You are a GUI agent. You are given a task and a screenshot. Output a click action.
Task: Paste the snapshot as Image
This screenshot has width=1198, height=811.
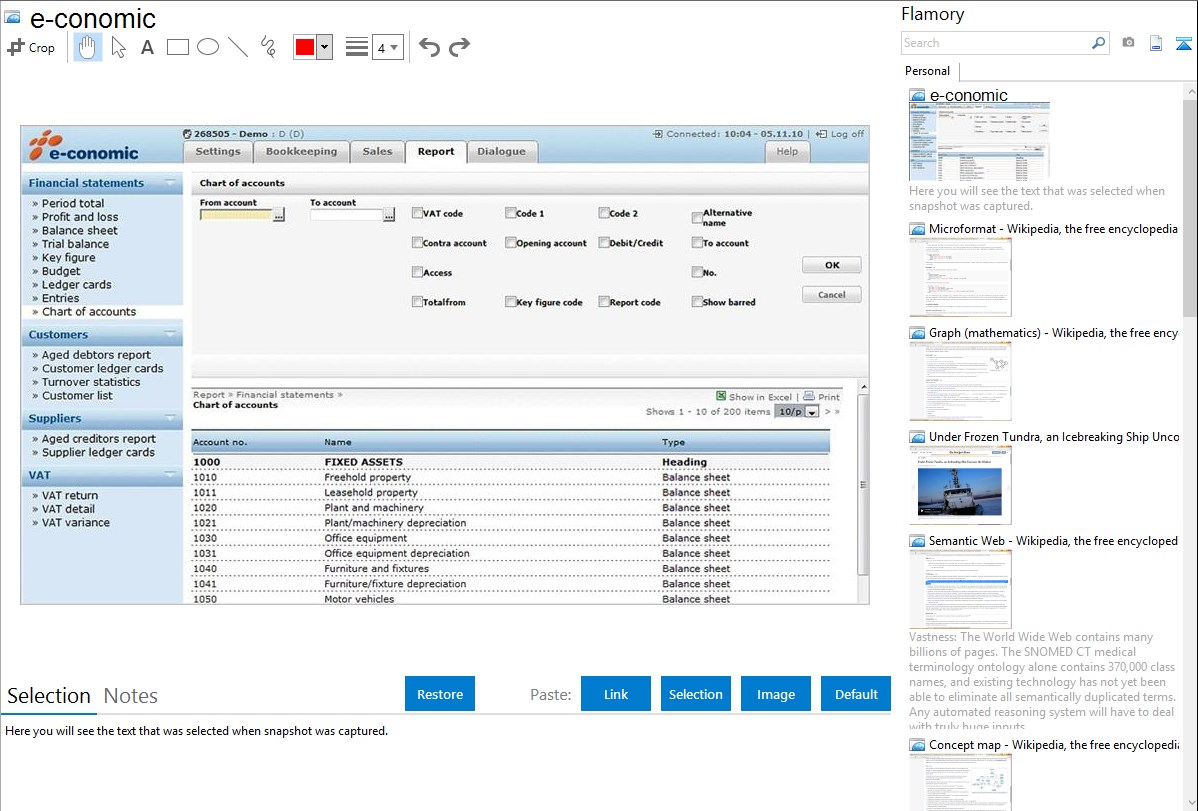click(775, 694)
